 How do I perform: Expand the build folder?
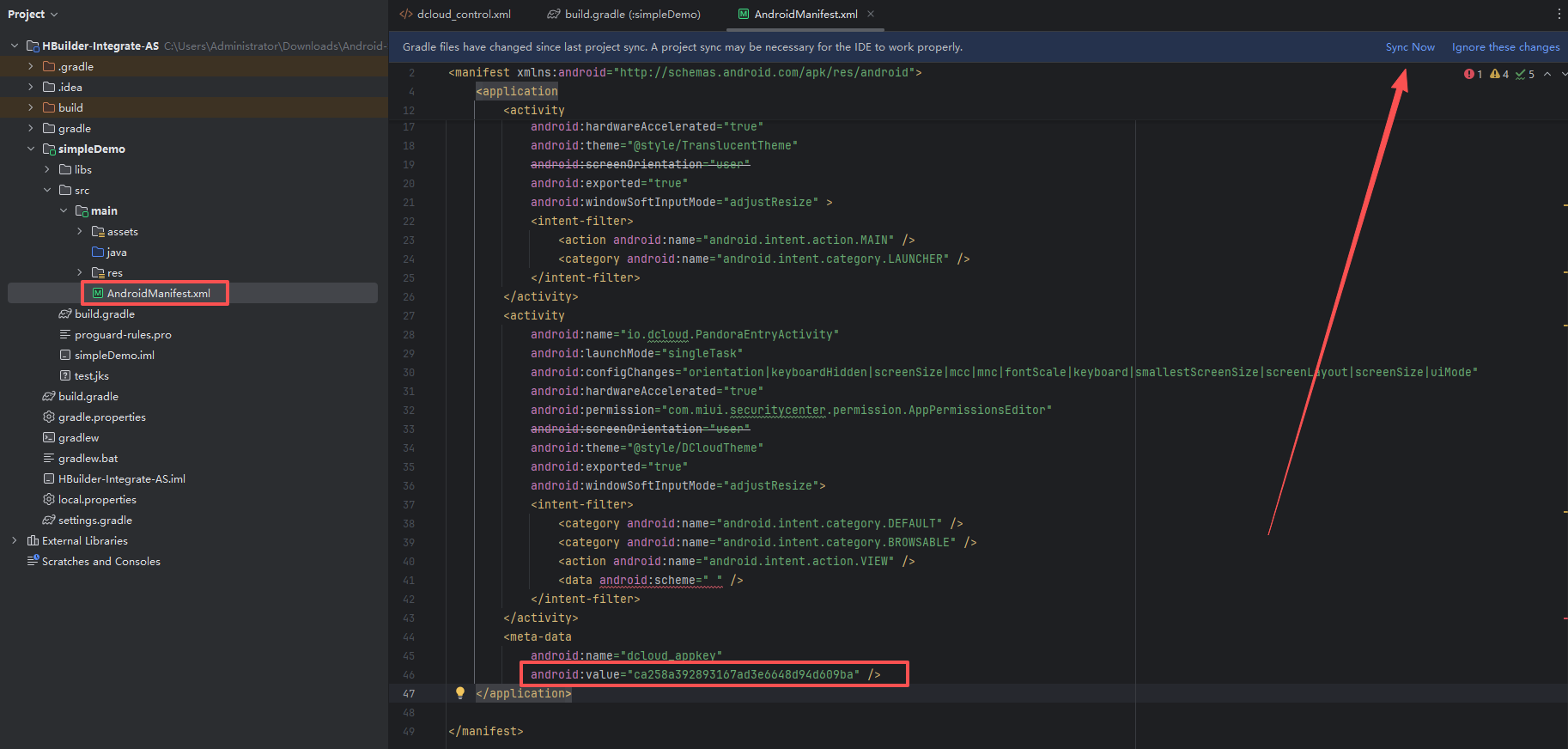31,107
